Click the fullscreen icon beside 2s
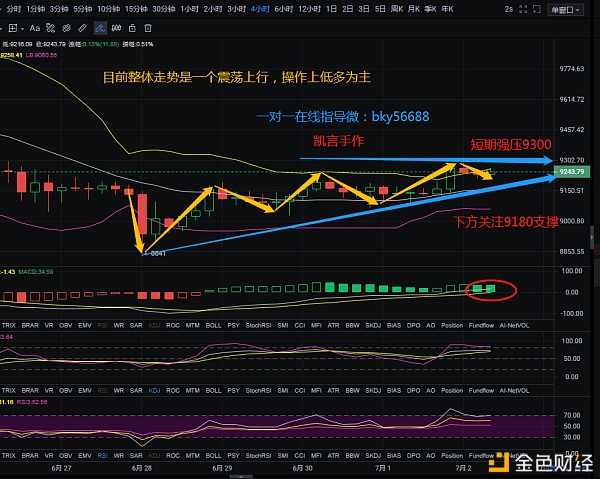Image resolution: width=600 pixels, height=479 pixels. point(529,9)
